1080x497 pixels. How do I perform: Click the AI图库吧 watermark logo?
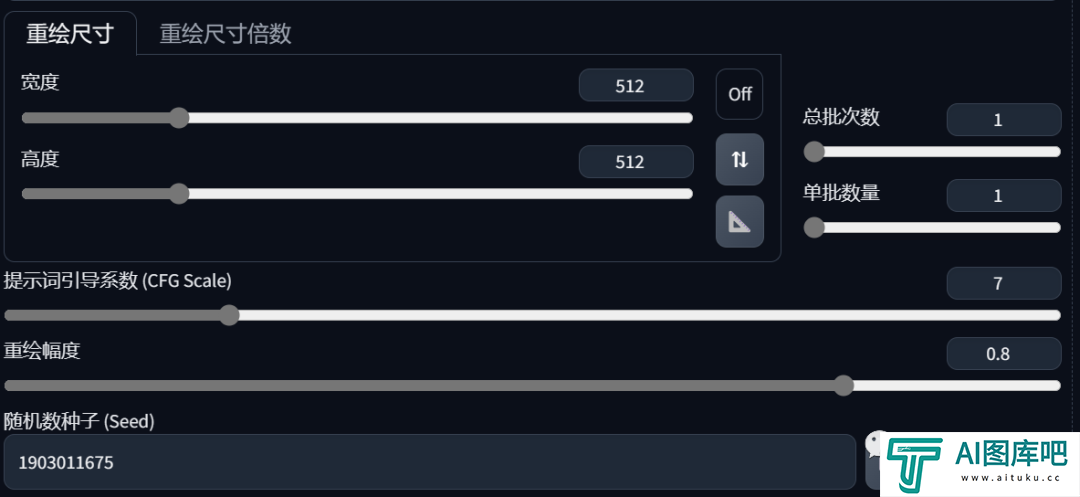(979, 461)
